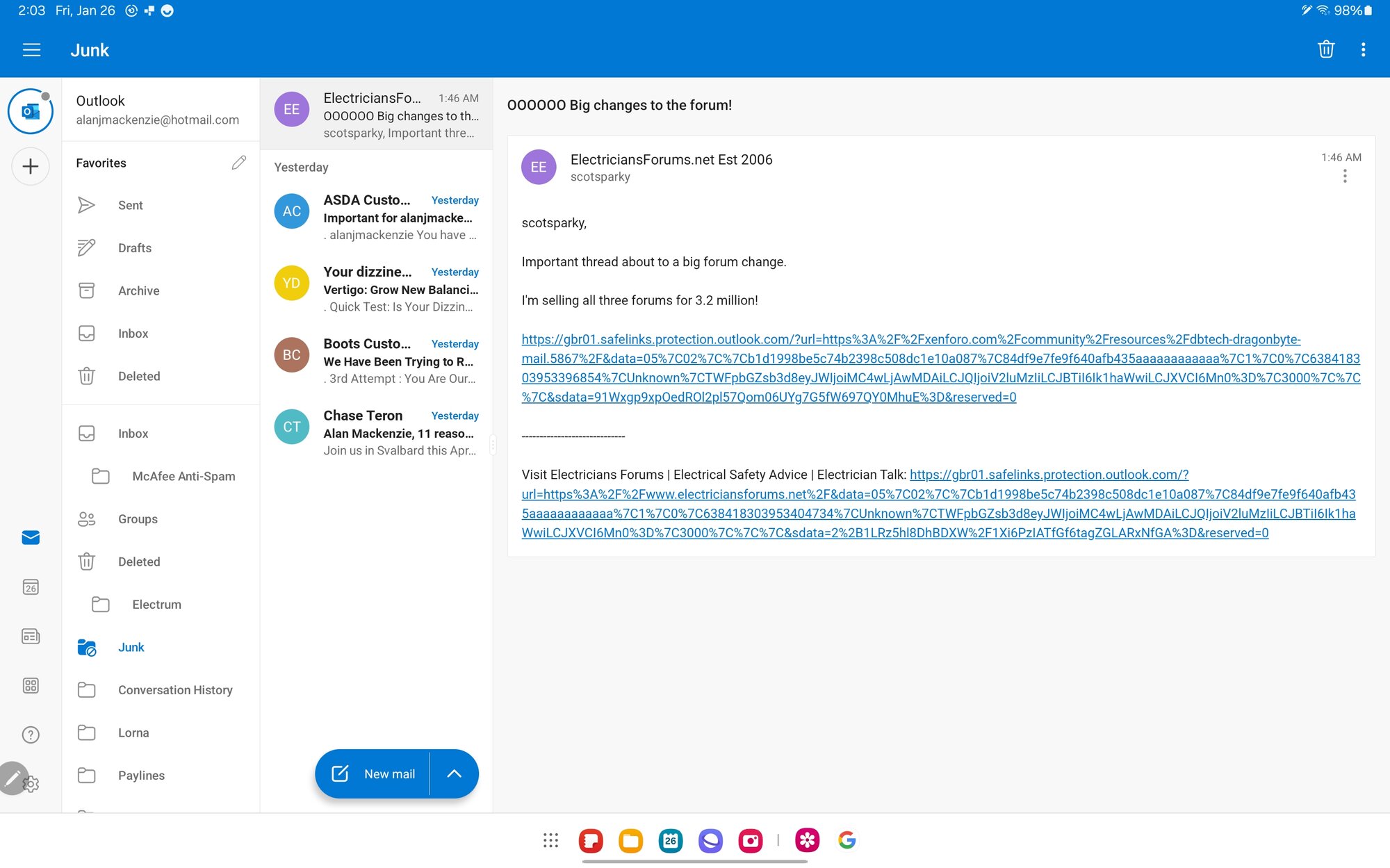Open the Android app drawer grid

550,840
